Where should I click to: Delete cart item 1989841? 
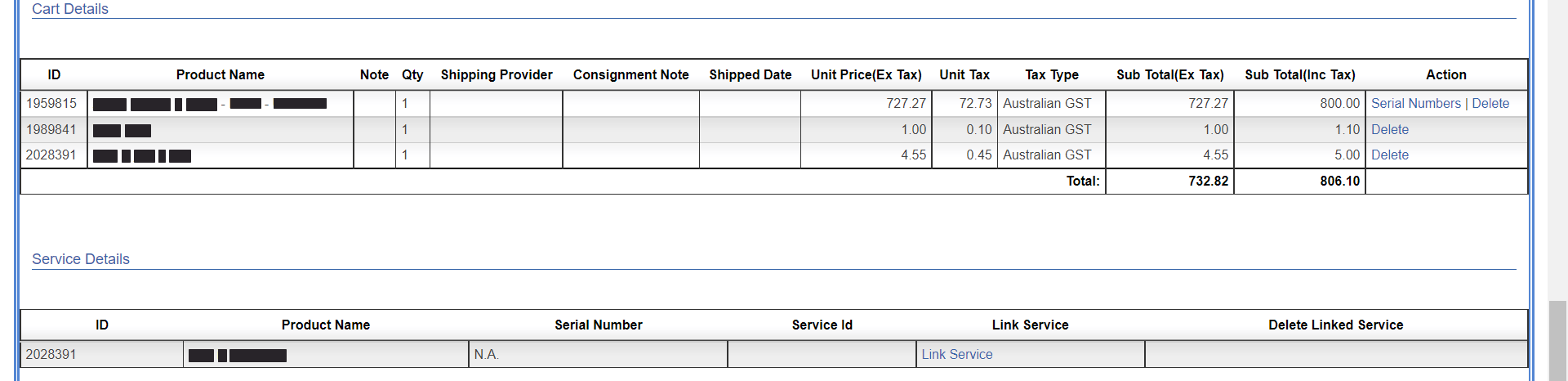point(1389,130)
